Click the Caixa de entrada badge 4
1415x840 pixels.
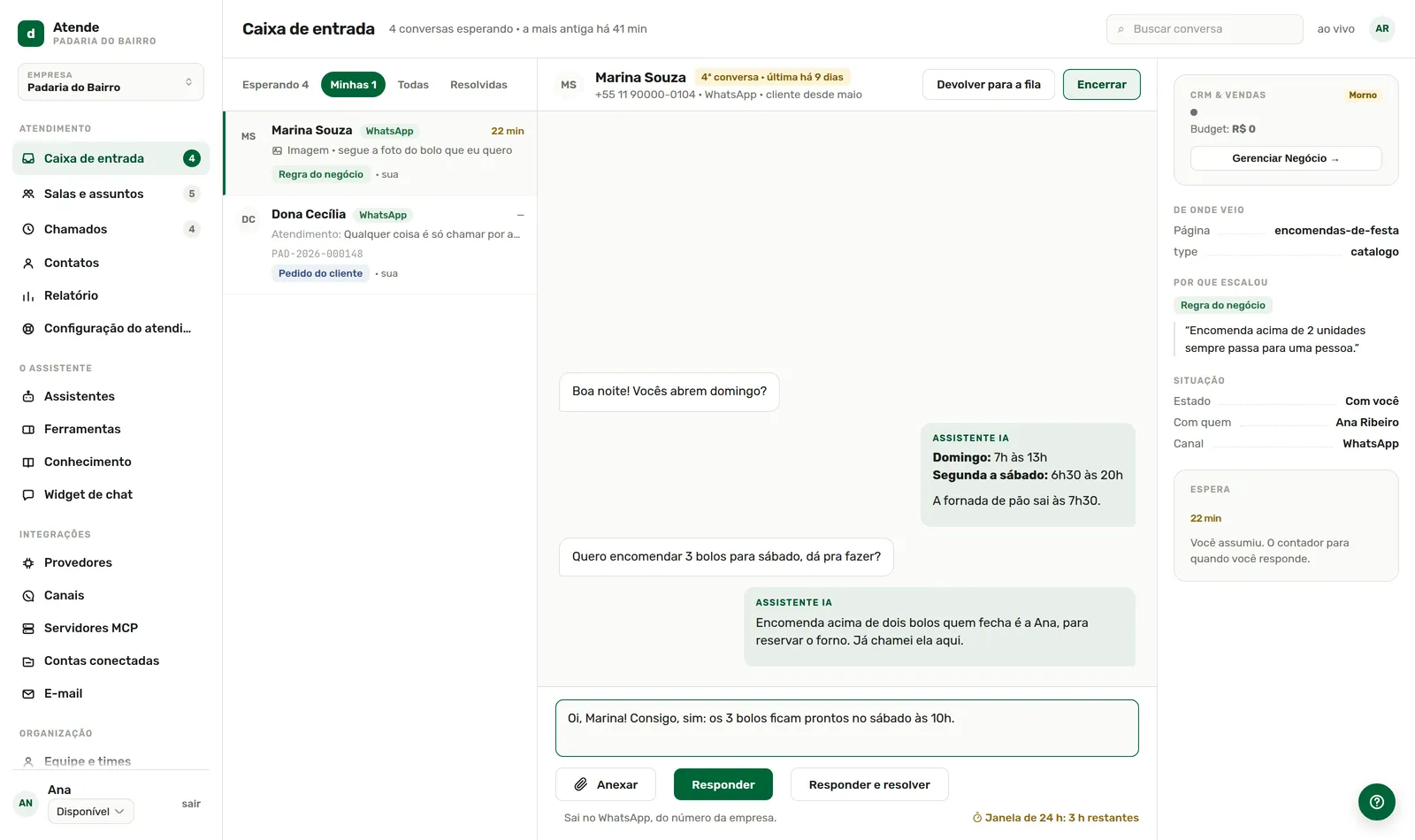[x=192, y=158]
